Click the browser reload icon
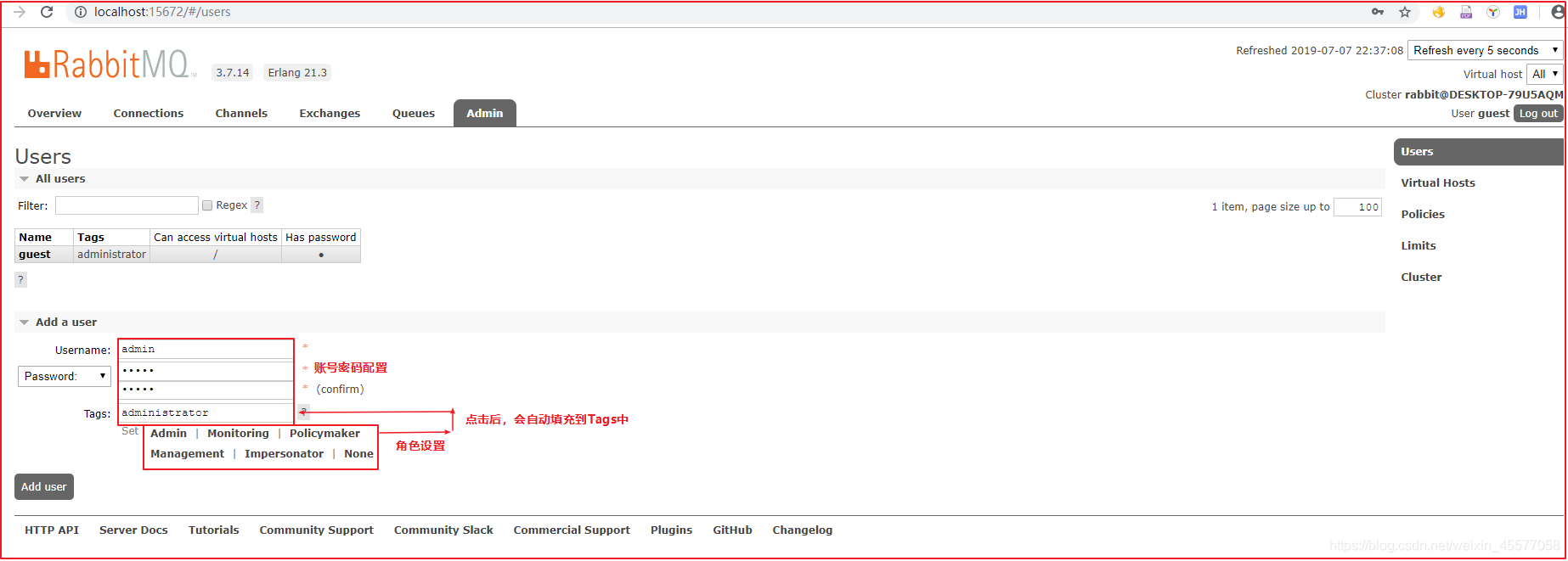The height and width of the screenshot is (561, 1568). (47, 12)
